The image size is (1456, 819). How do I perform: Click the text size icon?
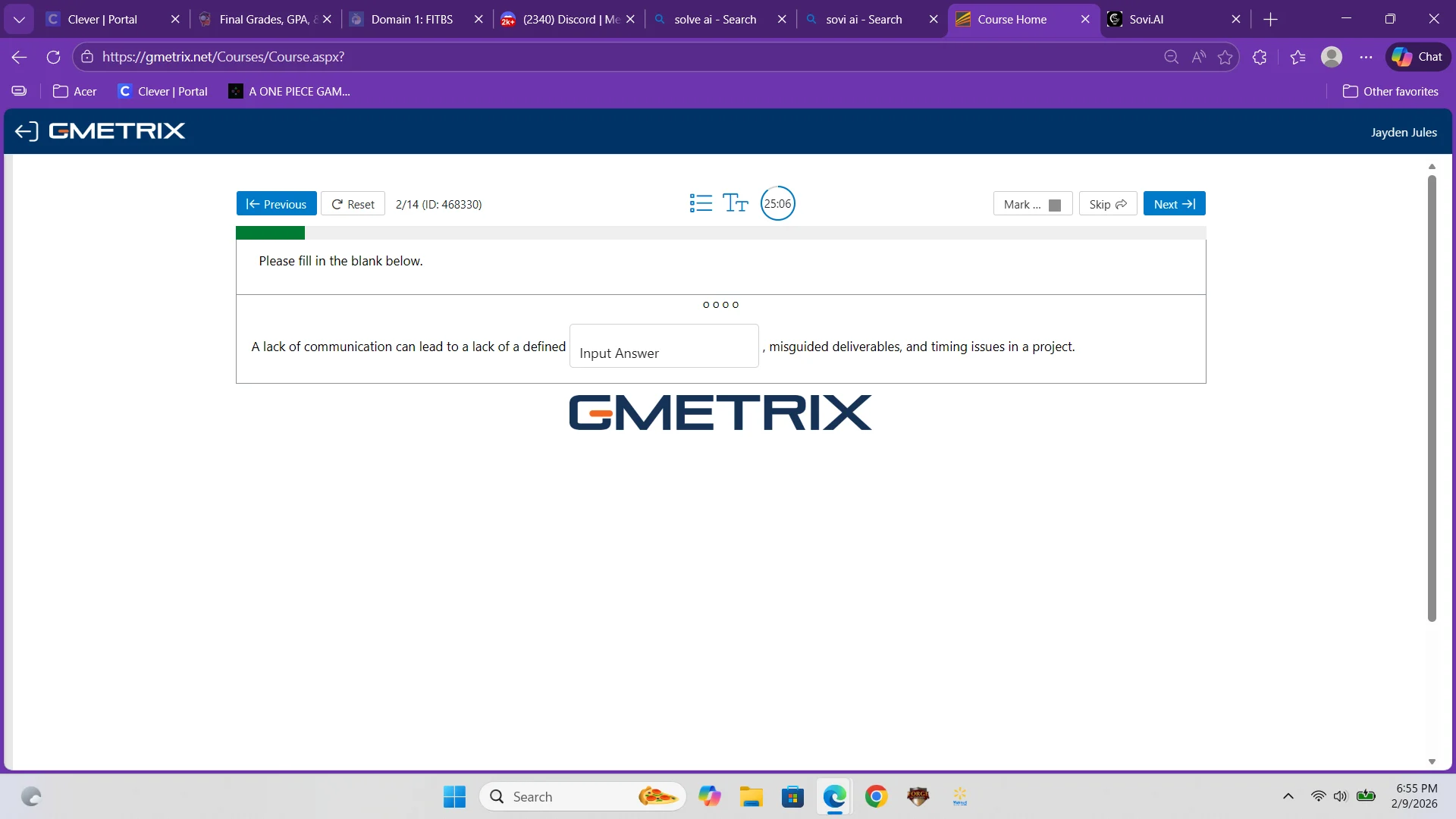click(735, 203)
